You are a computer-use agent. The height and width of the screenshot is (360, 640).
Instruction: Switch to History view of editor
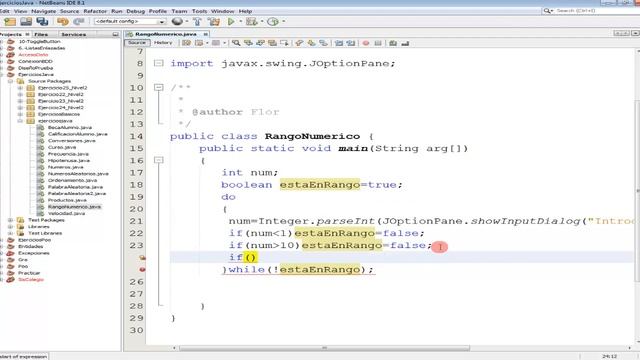click(x=163, y=42)
